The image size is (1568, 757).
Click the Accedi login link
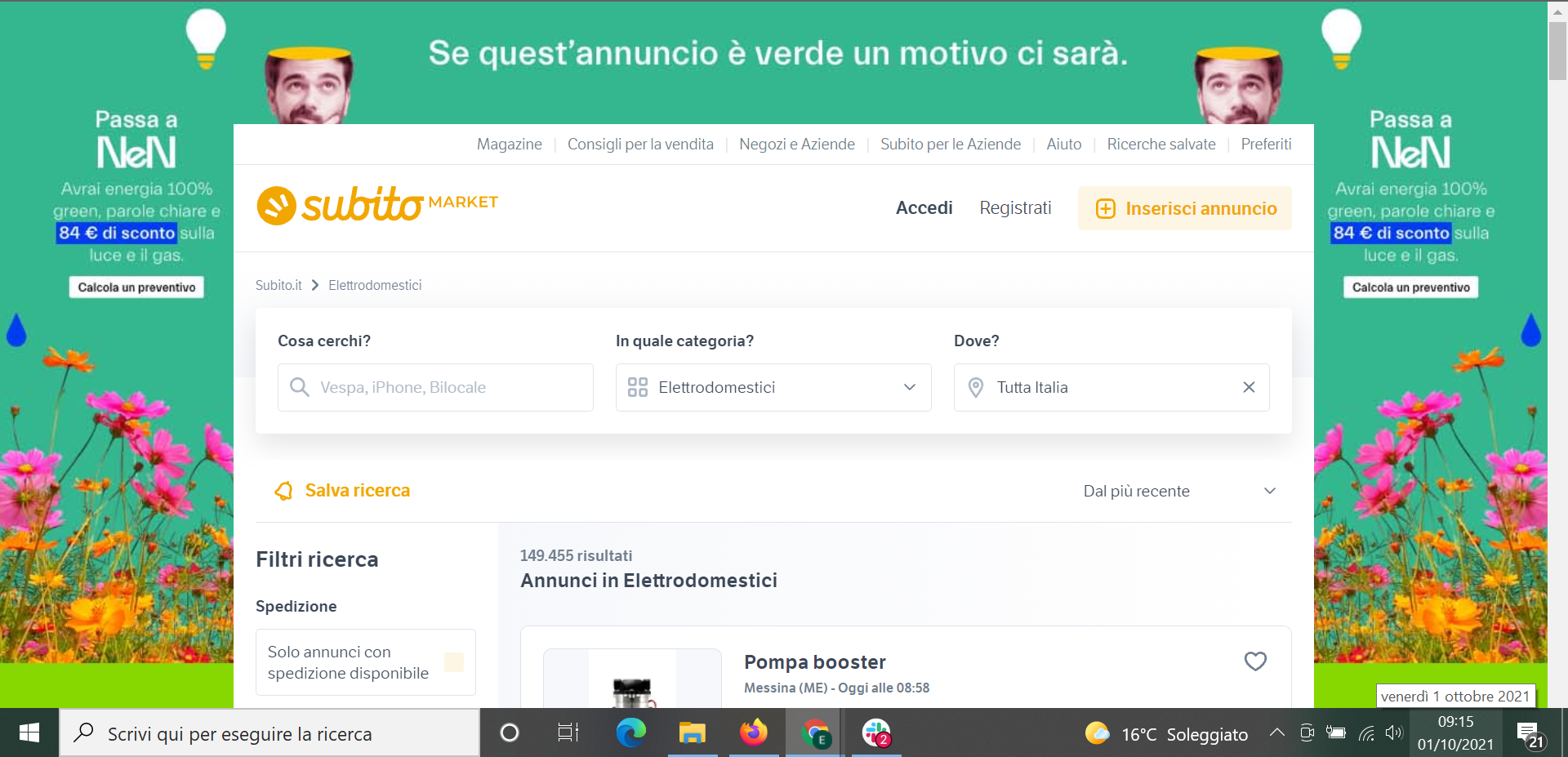[924, 208]
